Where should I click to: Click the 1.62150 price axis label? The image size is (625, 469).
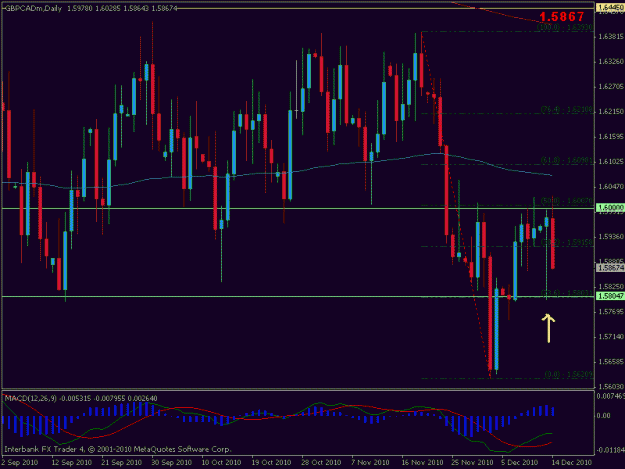coord(611,112)
